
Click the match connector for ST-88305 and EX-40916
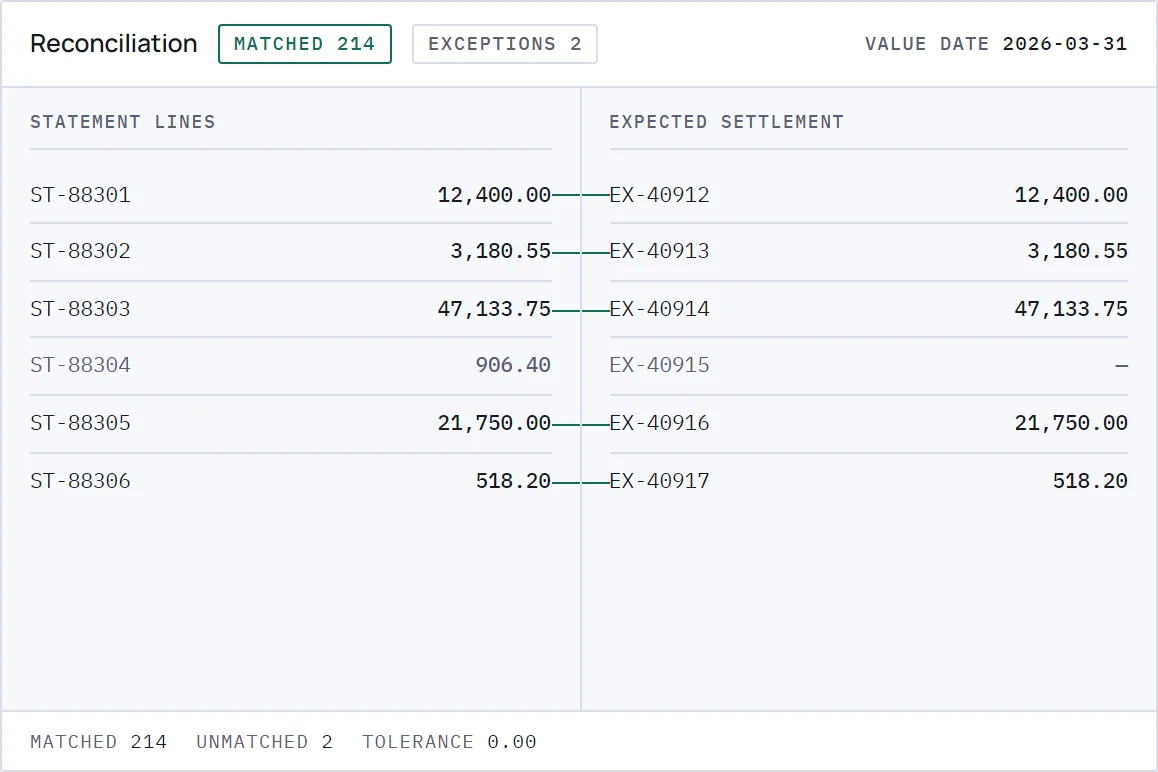click(580, 425)
